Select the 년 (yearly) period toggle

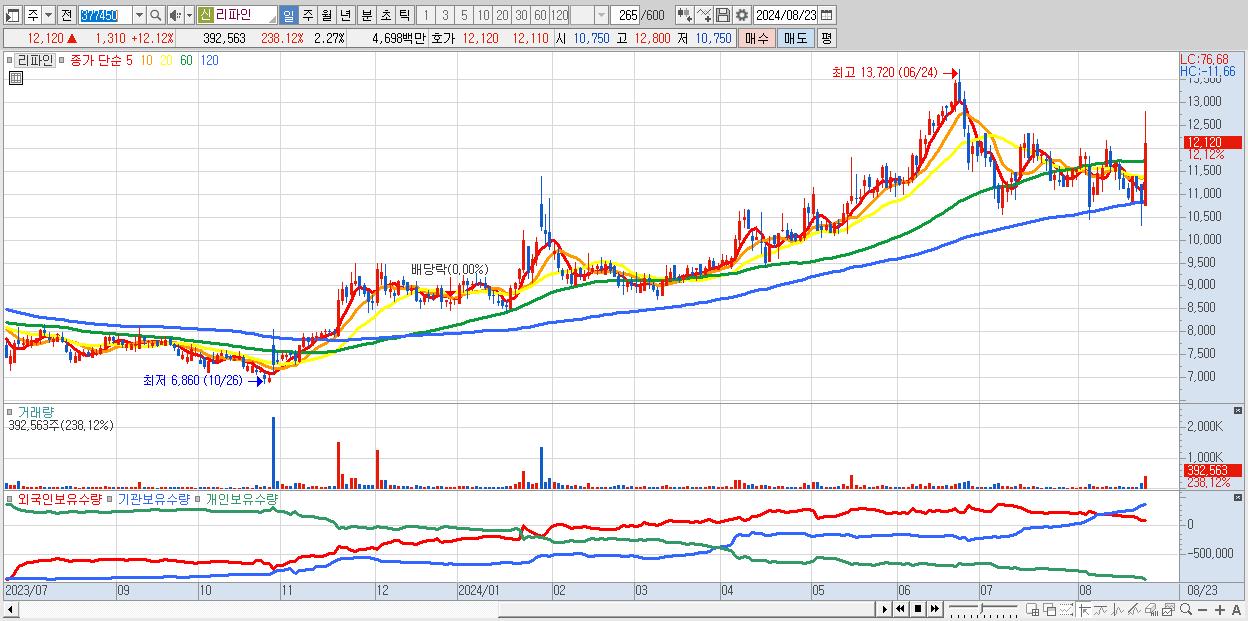click(345, 15)
